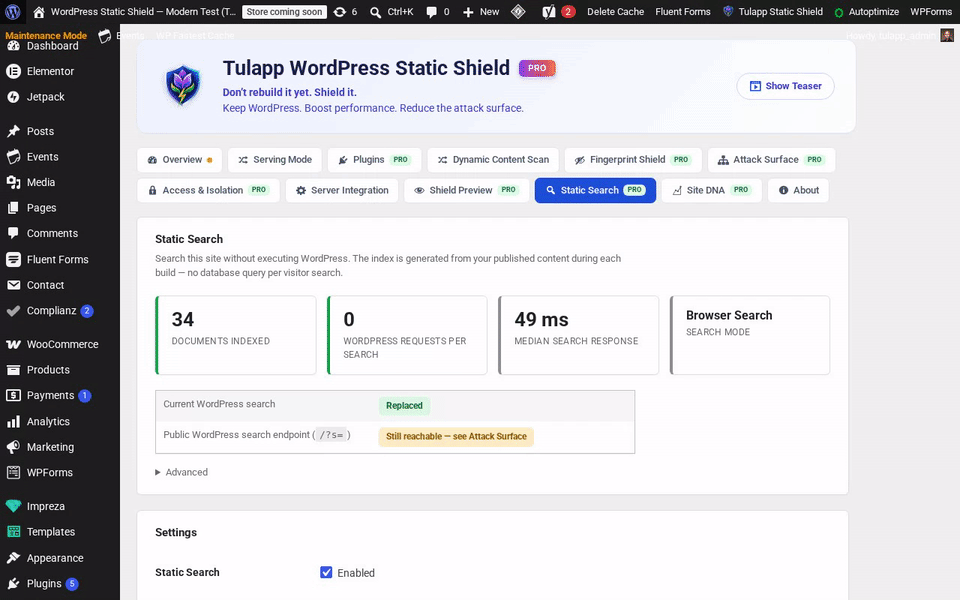Open the comments bubble in admin bar
The width and height of the screenshot is (960, 600).
click(x=432, y=12)
